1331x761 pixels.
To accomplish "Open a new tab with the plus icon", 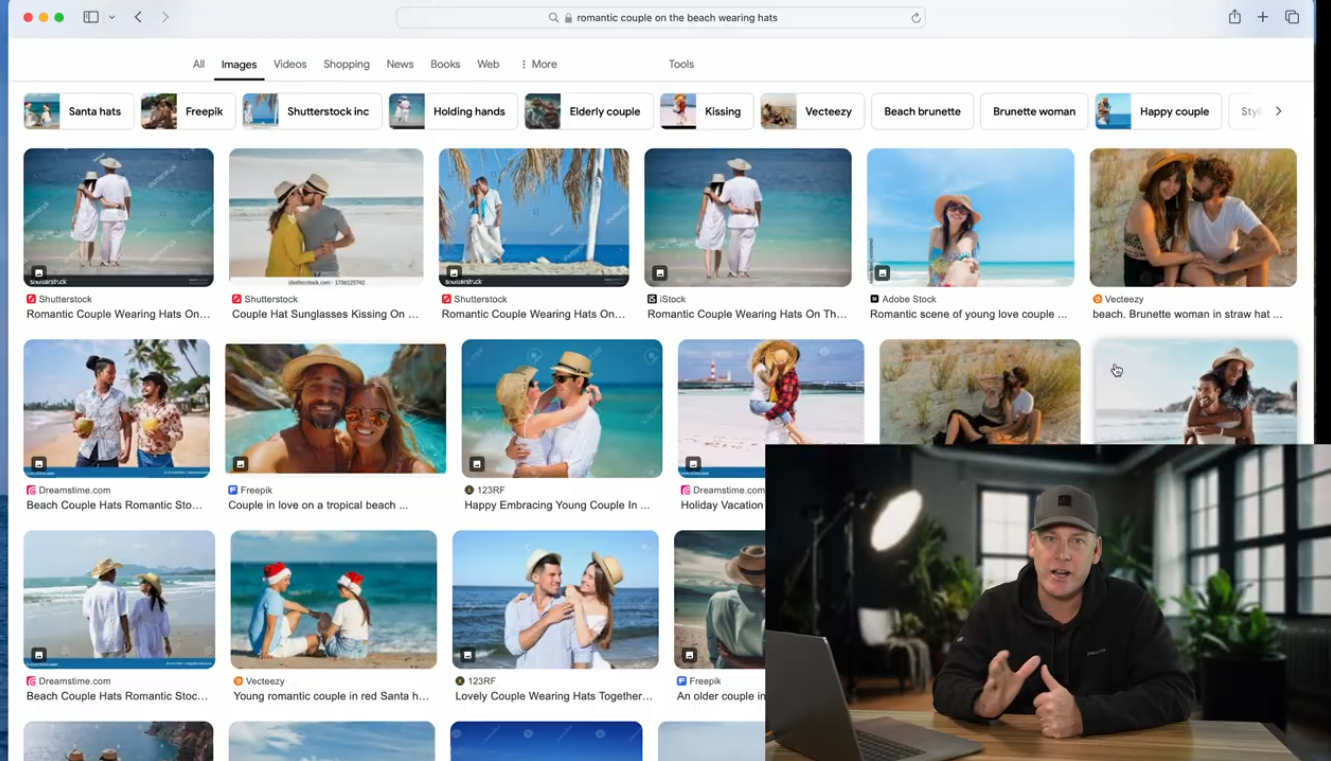I will [x=1263, y=17].
